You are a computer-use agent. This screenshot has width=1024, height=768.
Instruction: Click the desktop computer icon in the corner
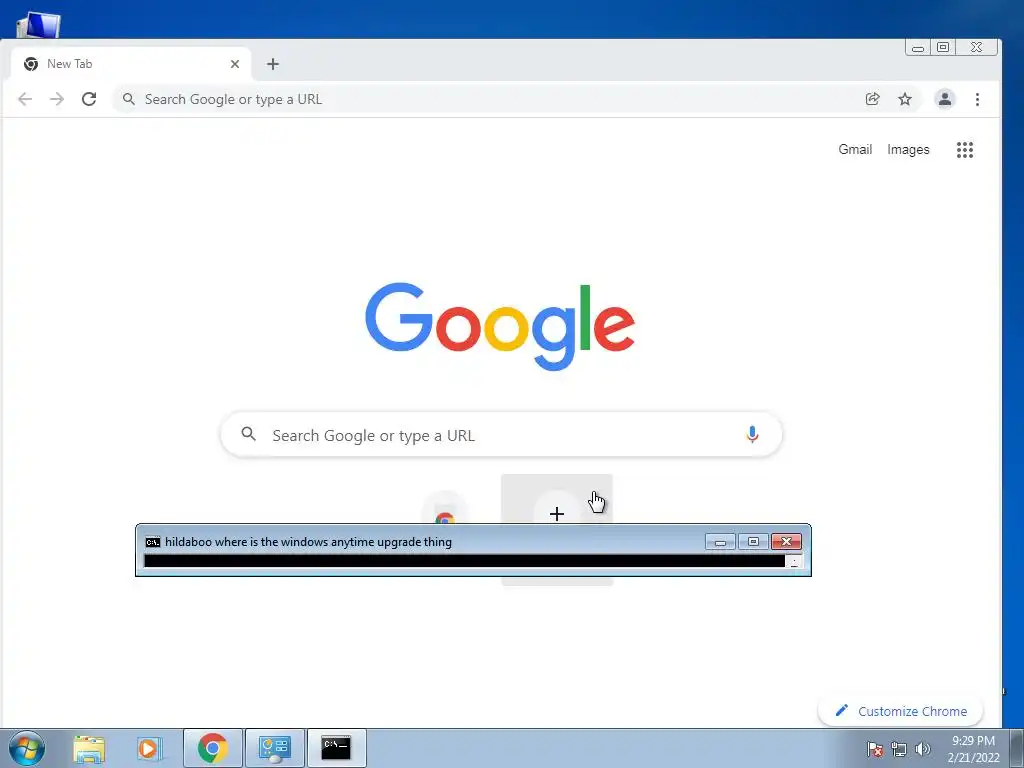point(38,25)
